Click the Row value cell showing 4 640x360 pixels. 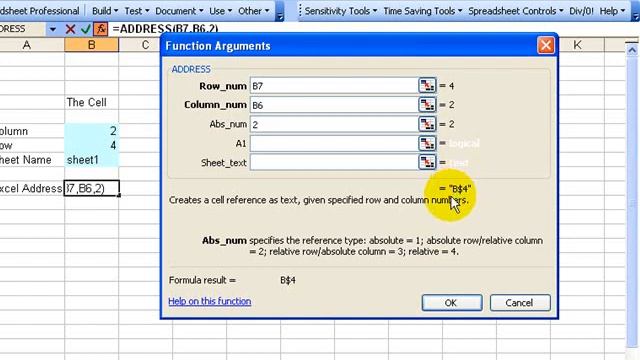91,145
